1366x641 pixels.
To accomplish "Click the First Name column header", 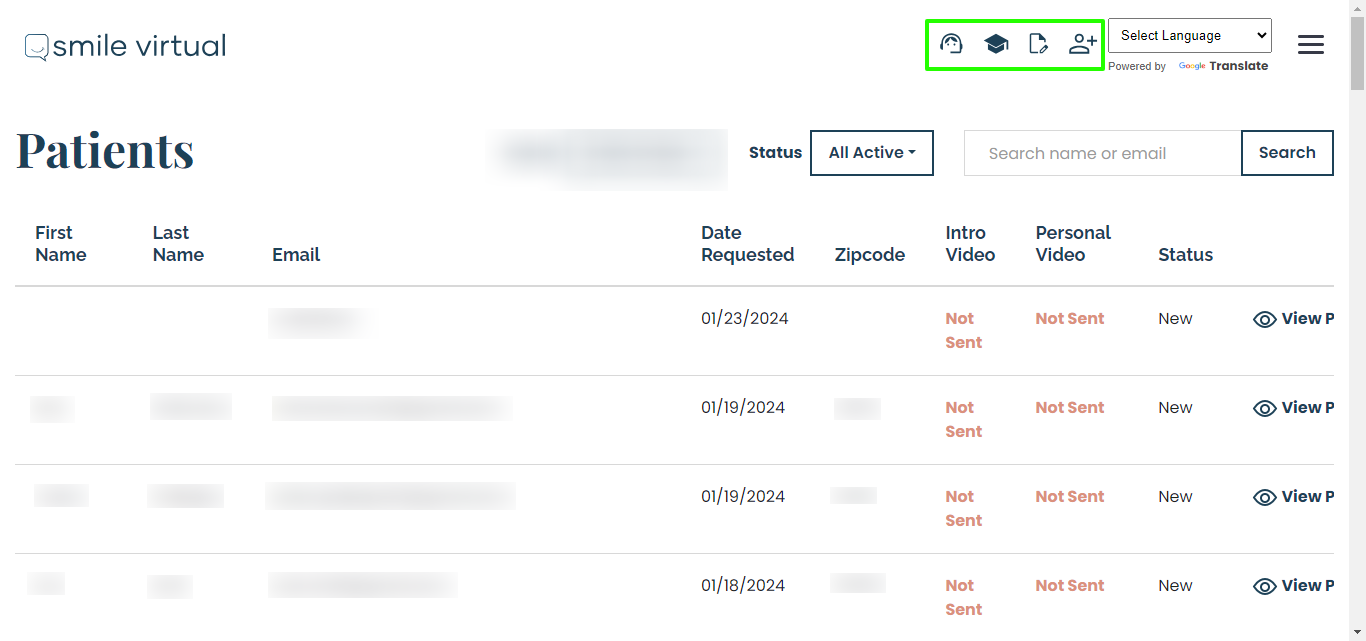I will 61,244.
